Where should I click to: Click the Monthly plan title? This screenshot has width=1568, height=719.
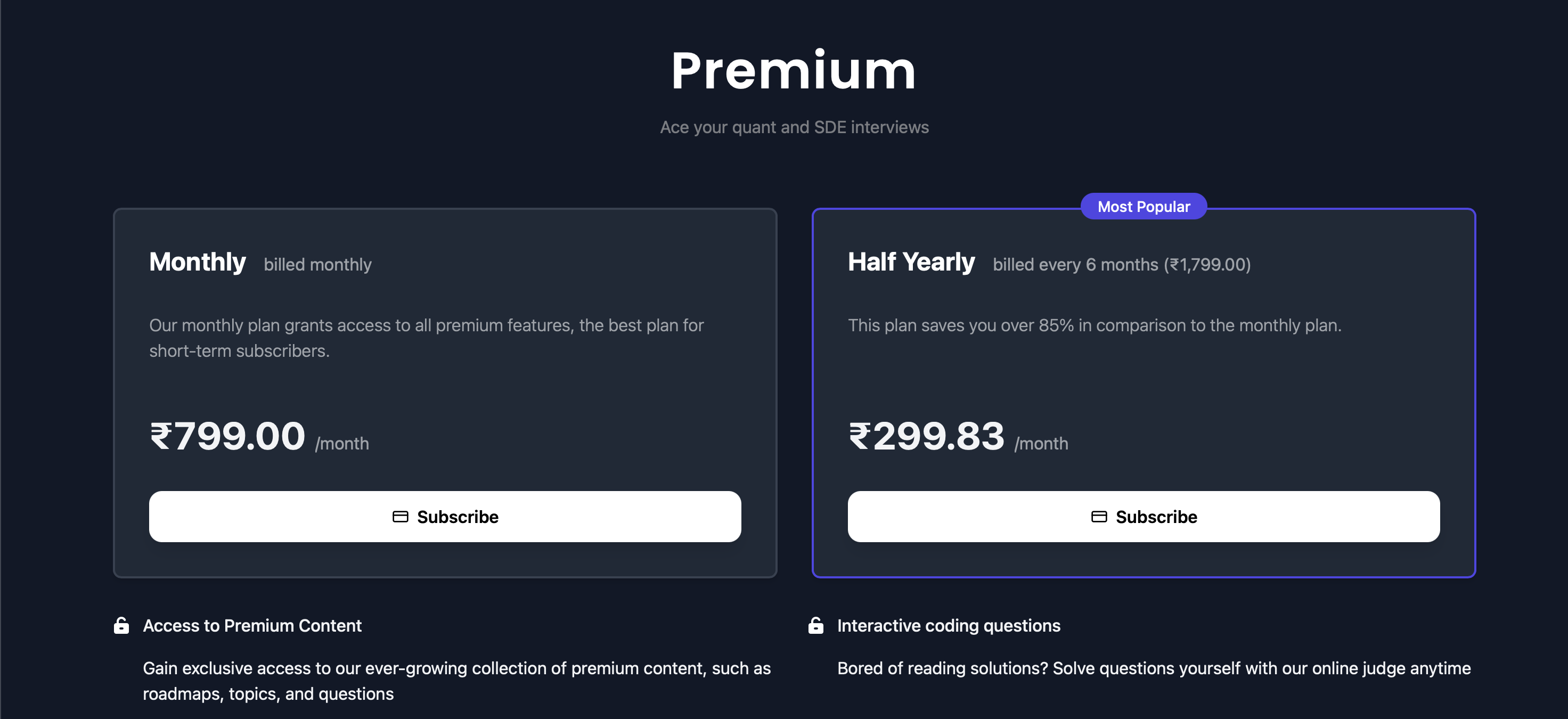tap(197, 262)
